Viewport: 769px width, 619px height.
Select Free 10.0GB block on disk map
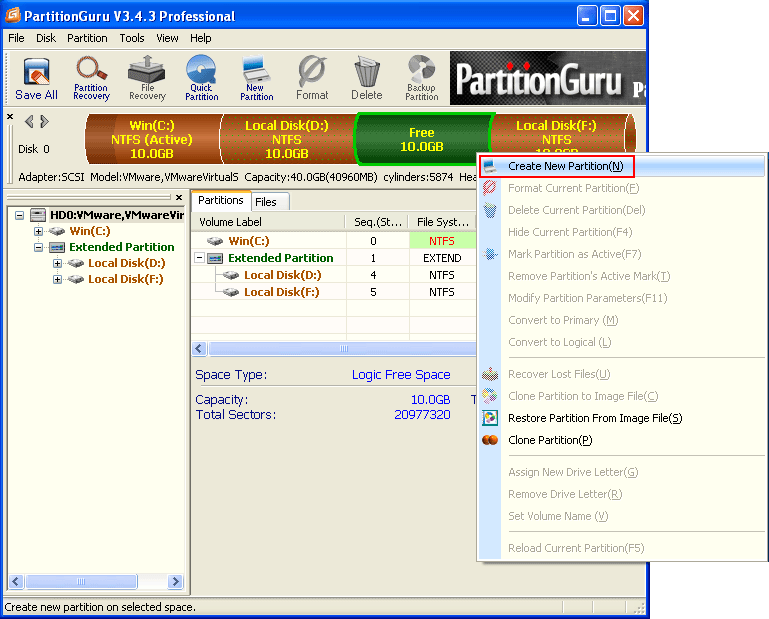422,139
